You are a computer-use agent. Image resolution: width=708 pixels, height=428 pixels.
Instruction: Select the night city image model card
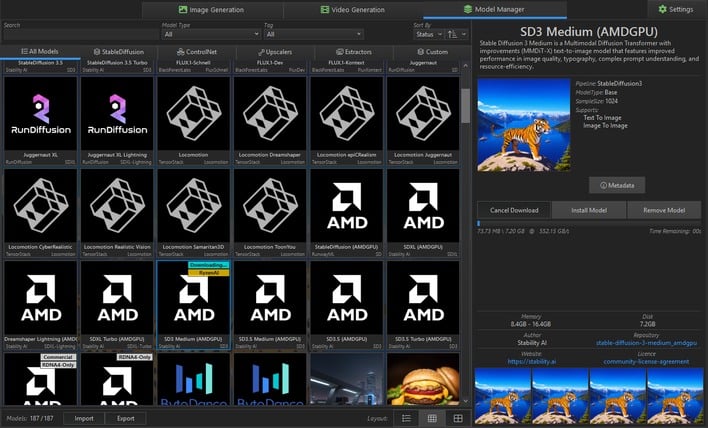(347, 379)
